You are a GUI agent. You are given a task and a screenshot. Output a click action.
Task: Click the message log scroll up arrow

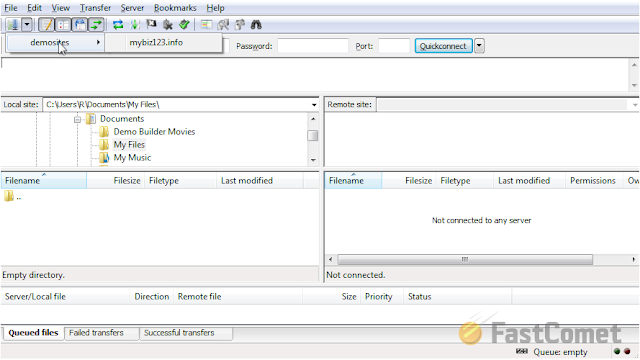(x=634, y=65)
